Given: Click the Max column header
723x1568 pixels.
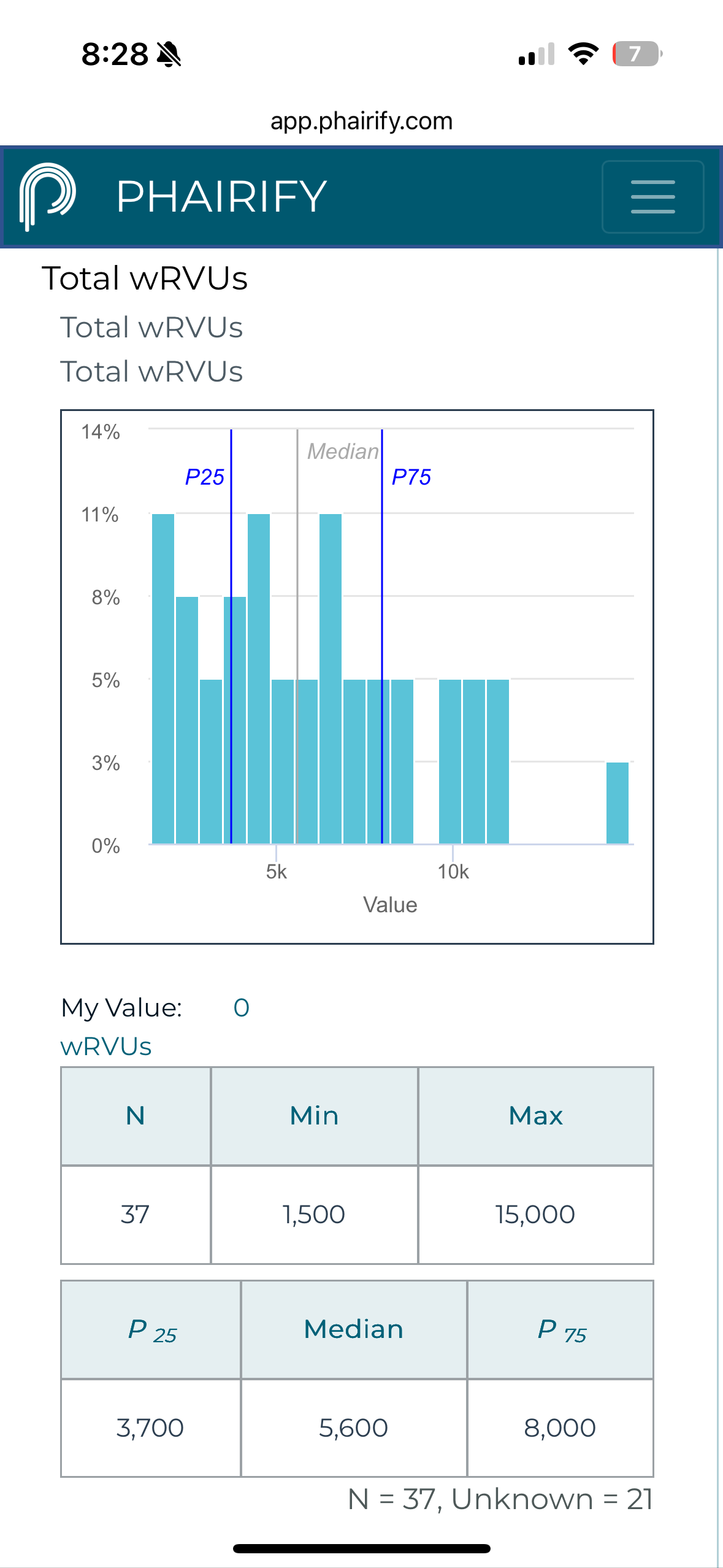Looking at the screenshot, I should [535, 1116].
